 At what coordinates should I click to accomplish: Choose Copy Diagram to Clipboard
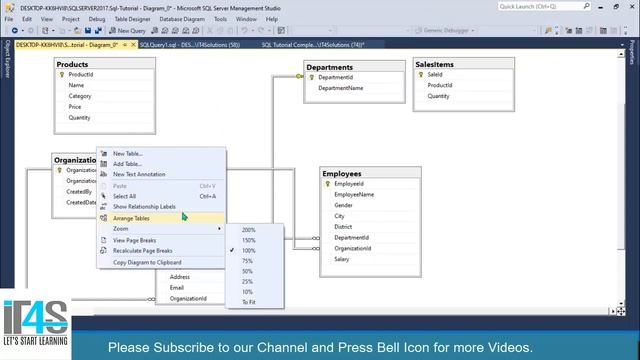pos(147,262)
